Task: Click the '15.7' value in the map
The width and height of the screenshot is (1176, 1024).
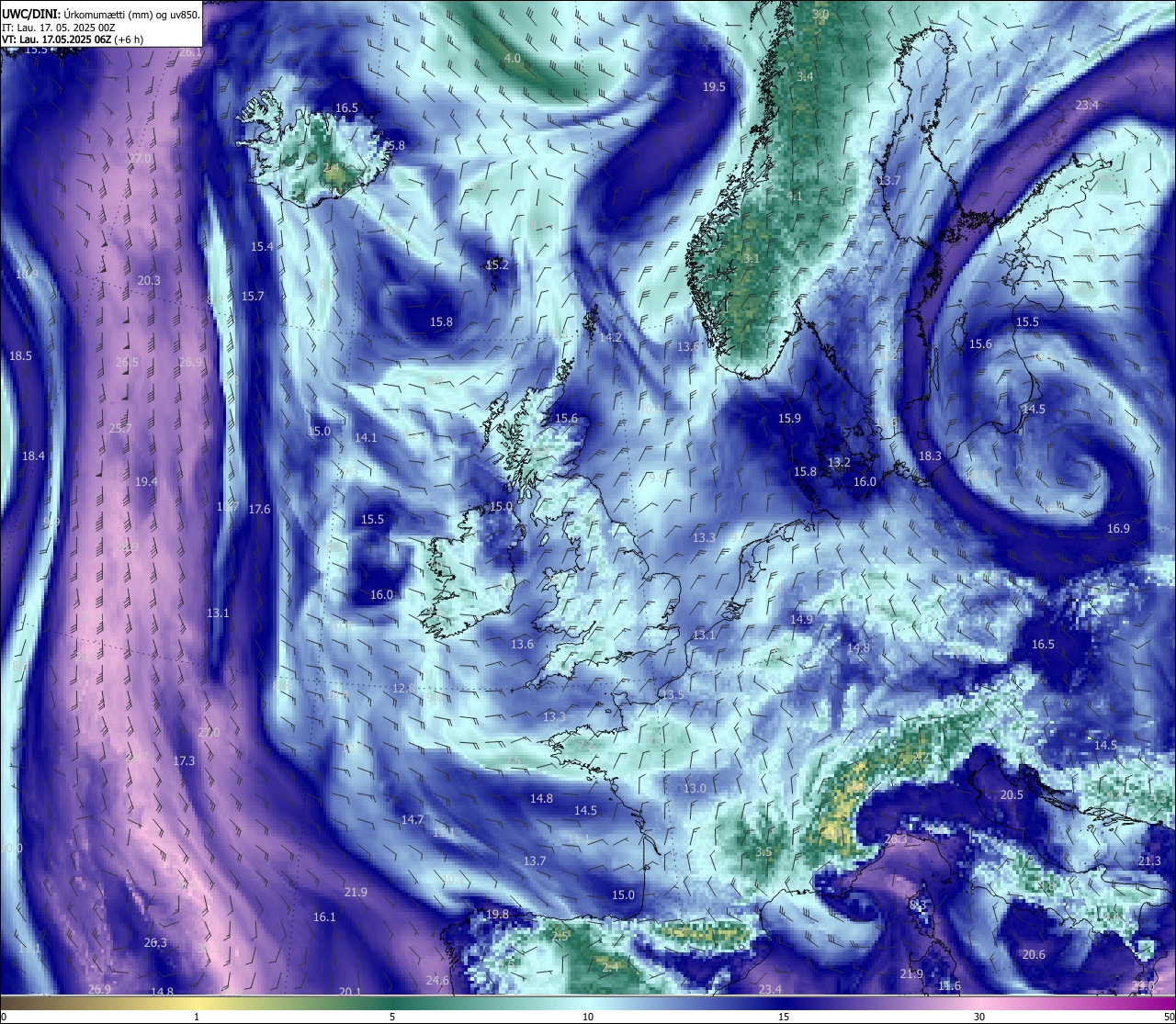Action: coord(253,296)
